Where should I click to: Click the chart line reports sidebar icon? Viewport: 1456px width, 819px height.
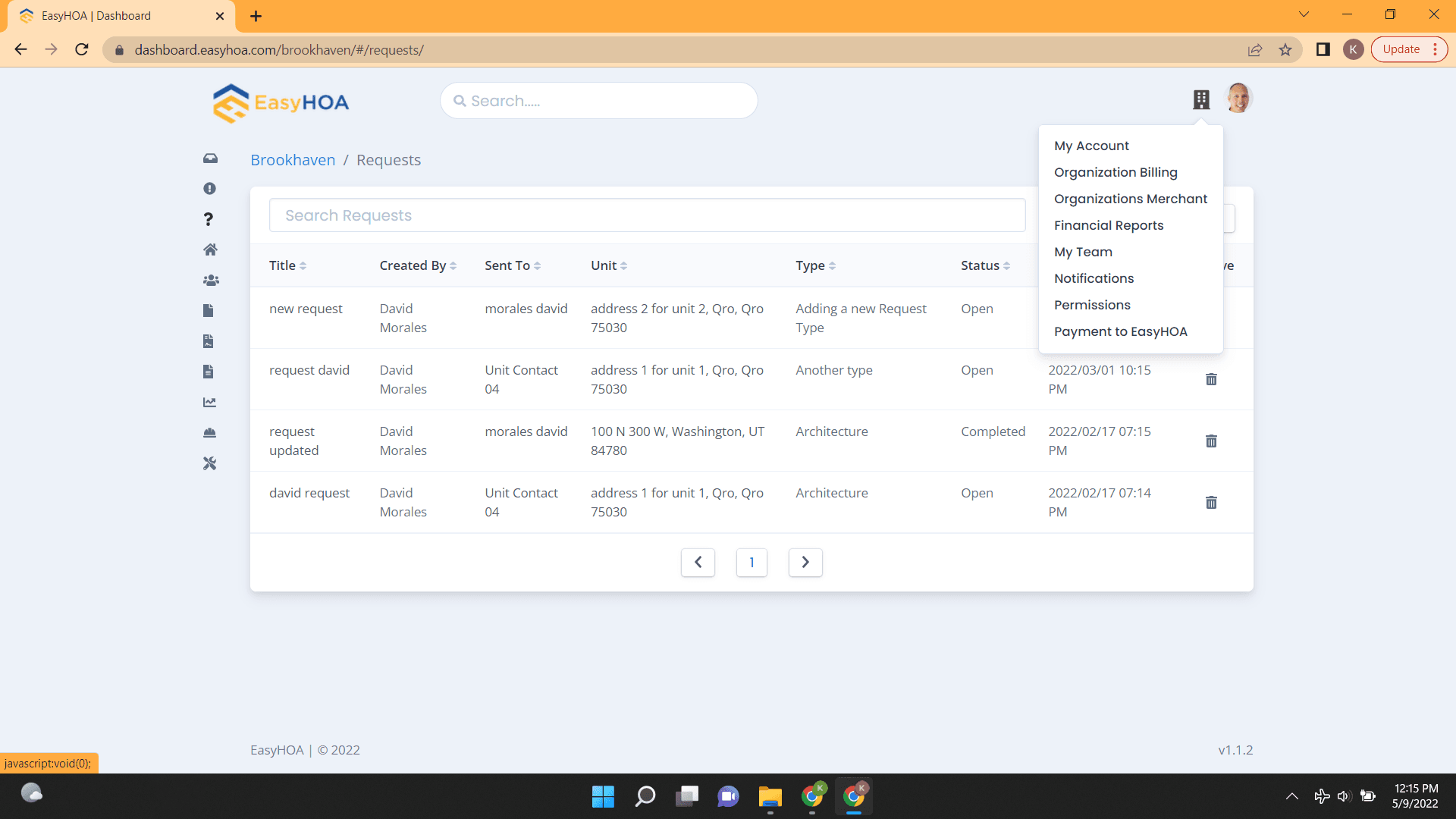[210, 402]
